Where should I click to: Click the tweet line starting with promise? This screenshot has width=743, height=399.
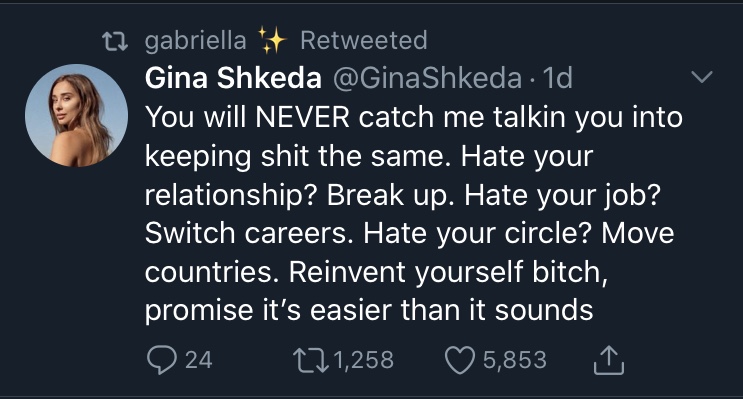pyautogui.click(x=369, y=311)
